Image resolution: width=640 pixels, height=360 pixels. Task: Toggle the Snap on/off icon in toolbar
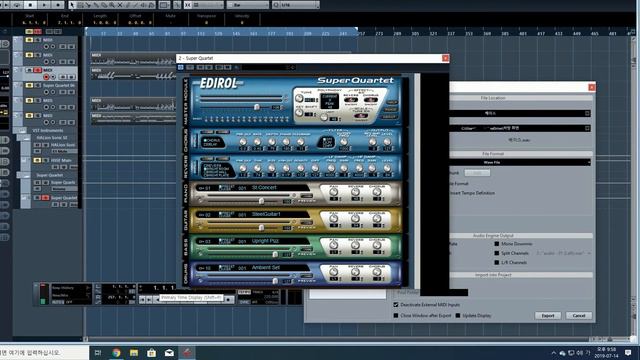187,5
